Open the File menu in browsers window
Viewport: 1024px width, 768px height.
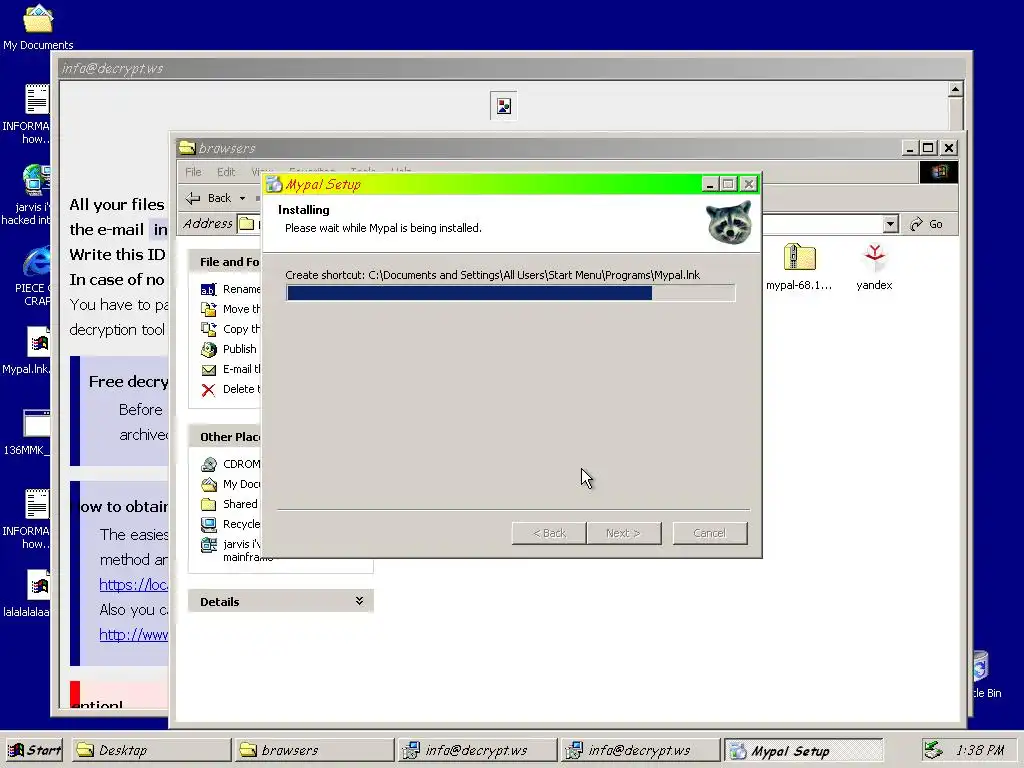(193, 172)
